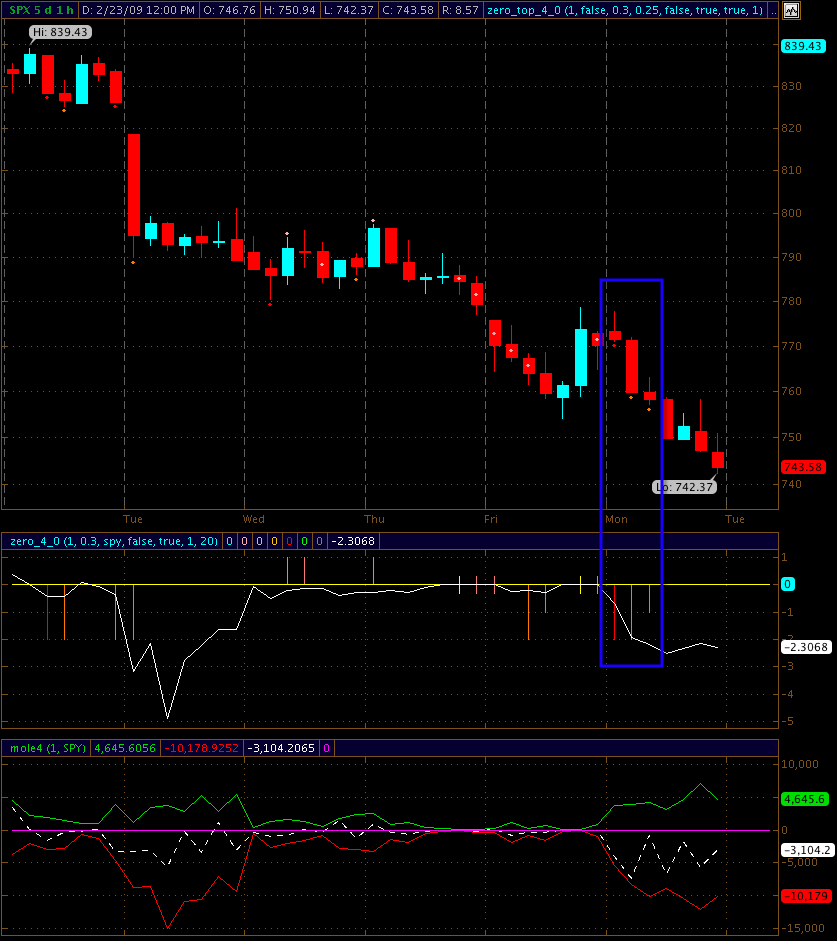This screenshot has width=837, height=941.
Task: Click the SPX 5 d 1 h symbol label
Action: pyautogui.click(x=41, y=10)
